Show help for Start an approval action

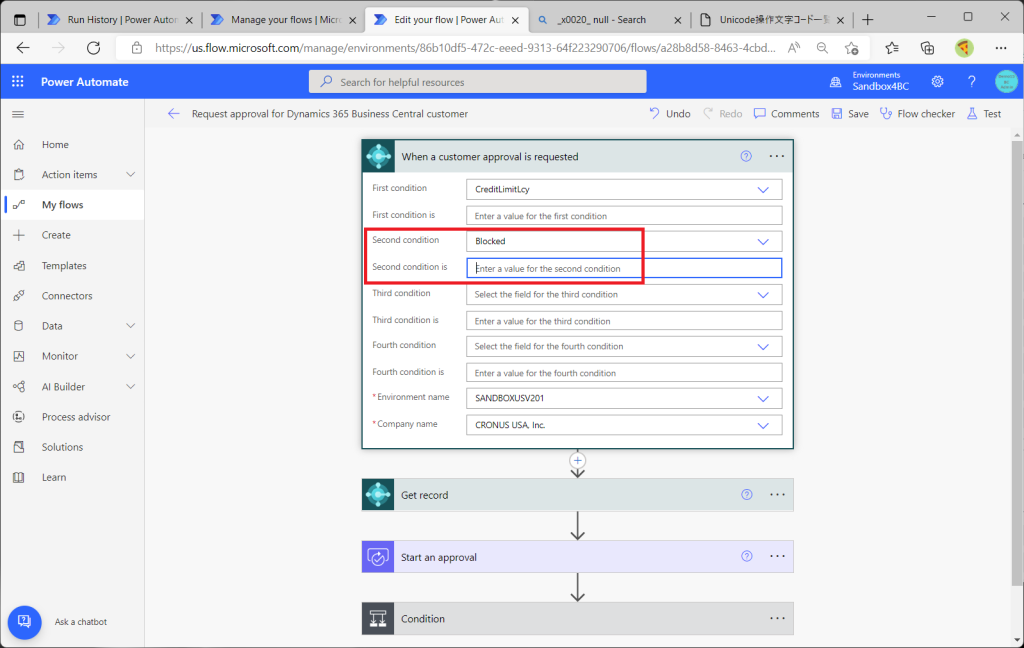pos(746,556)
